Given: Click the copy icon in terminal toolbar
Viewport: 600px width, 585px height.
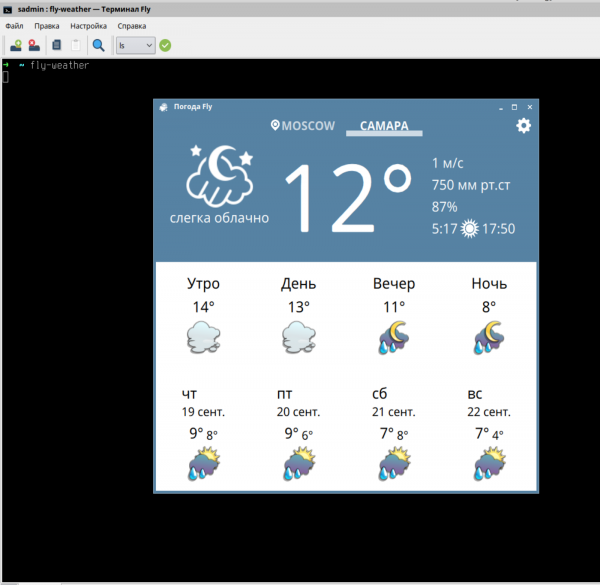Looking at the screenshot, I should tap(57, 45).
